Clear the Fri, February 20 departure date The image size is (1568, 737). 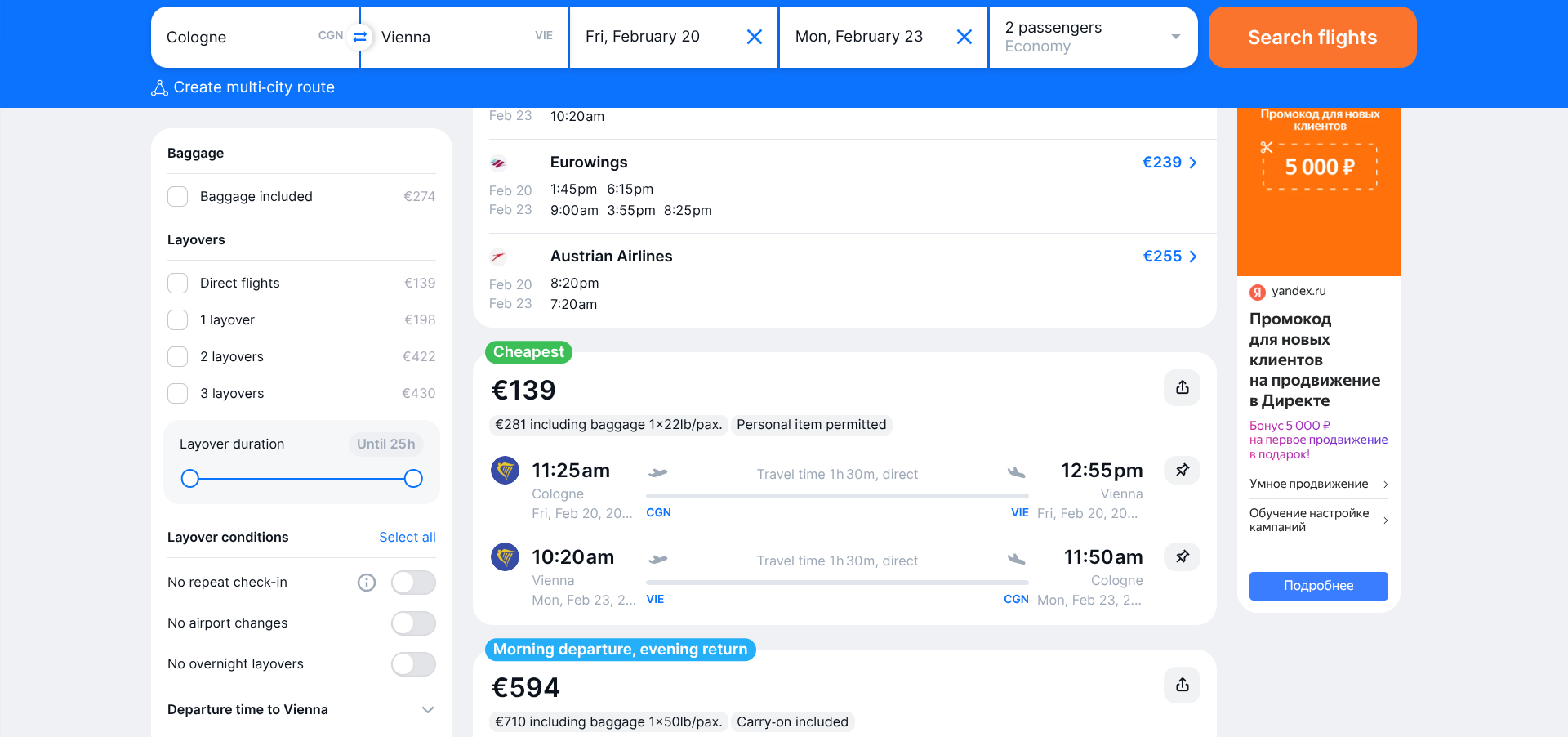tap(755, 37)
